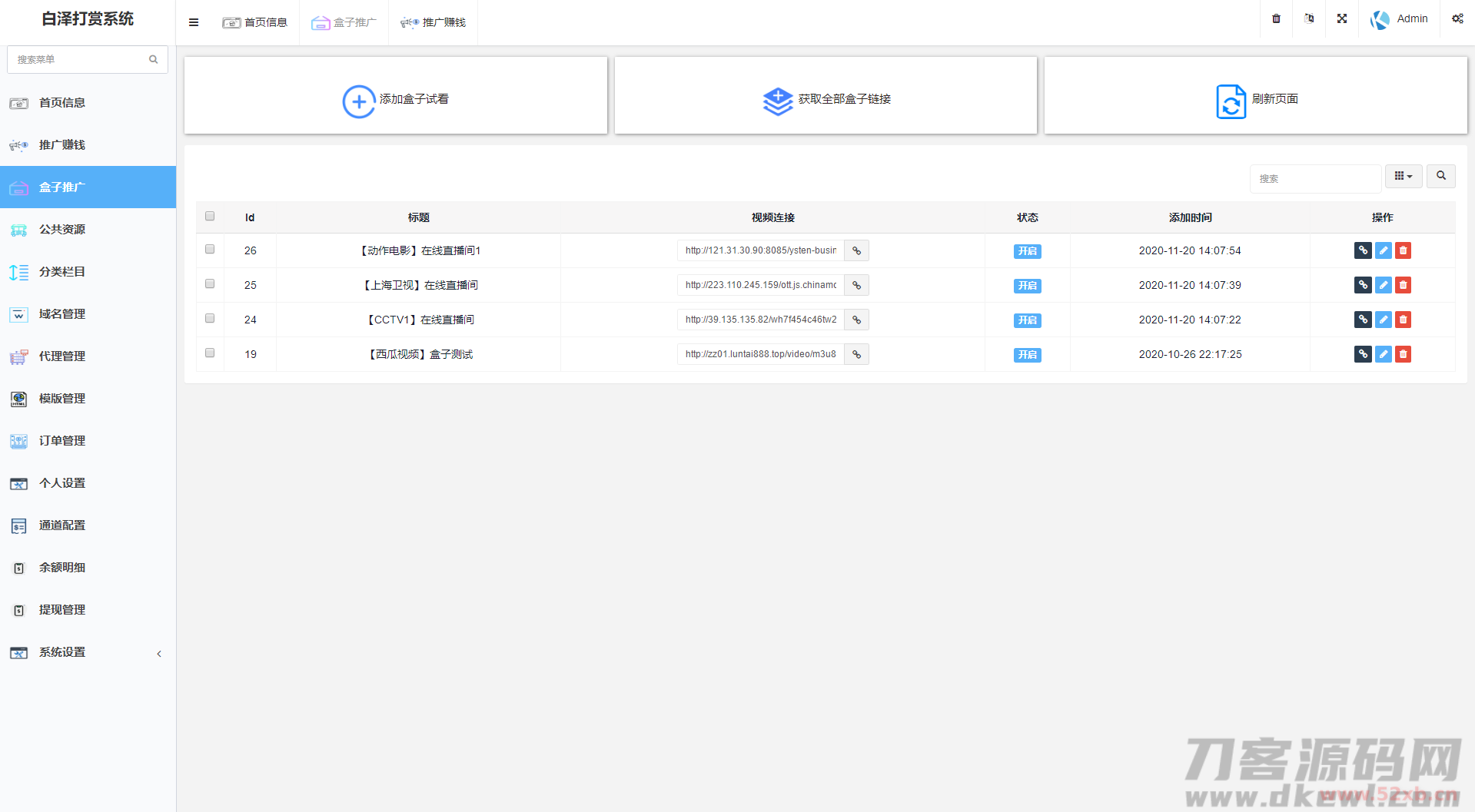Tick checkbox for the CCTV1 row

click(x=210, y=319)
